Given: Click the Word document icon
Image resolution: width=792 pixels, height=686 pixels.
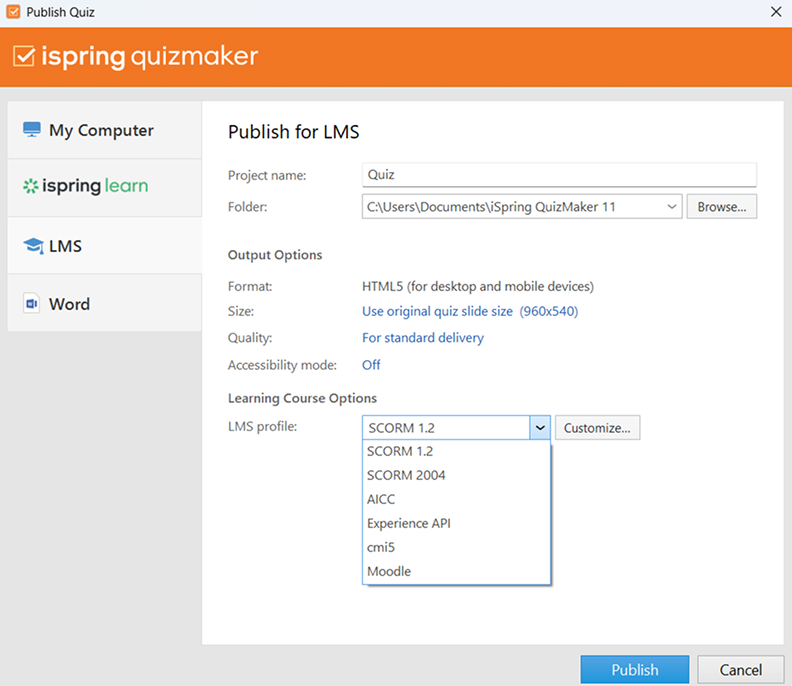Looking at the screenshot, I should (31, 304).
